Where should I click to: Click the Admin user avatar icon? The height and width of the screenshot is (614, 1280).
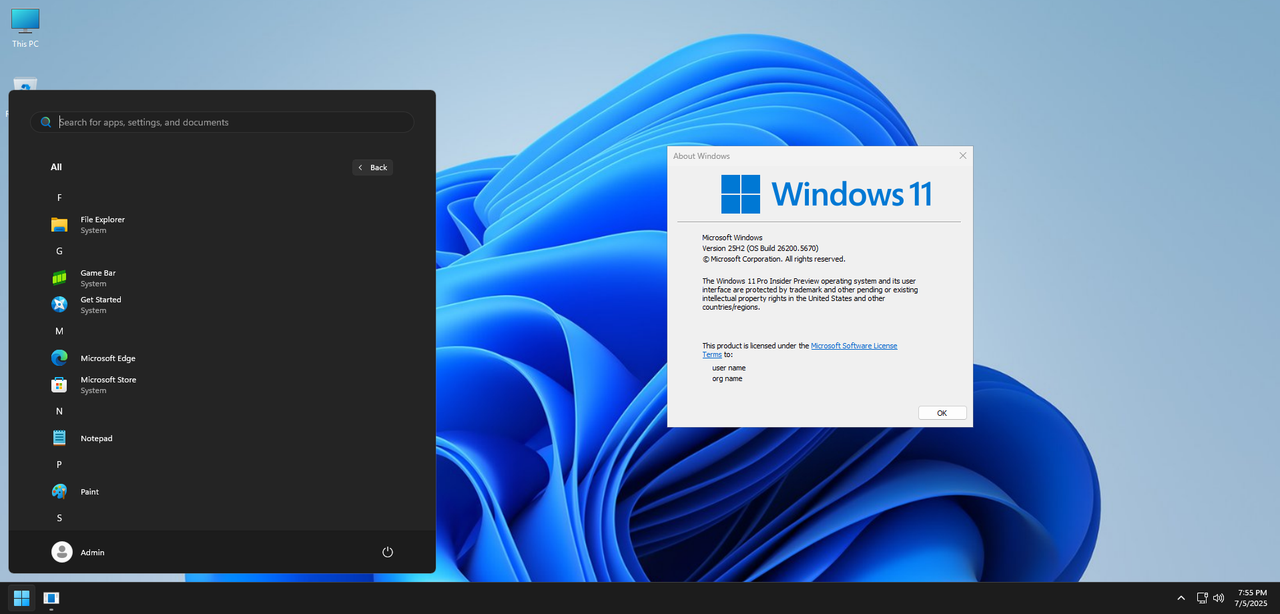tap(62, 552)
